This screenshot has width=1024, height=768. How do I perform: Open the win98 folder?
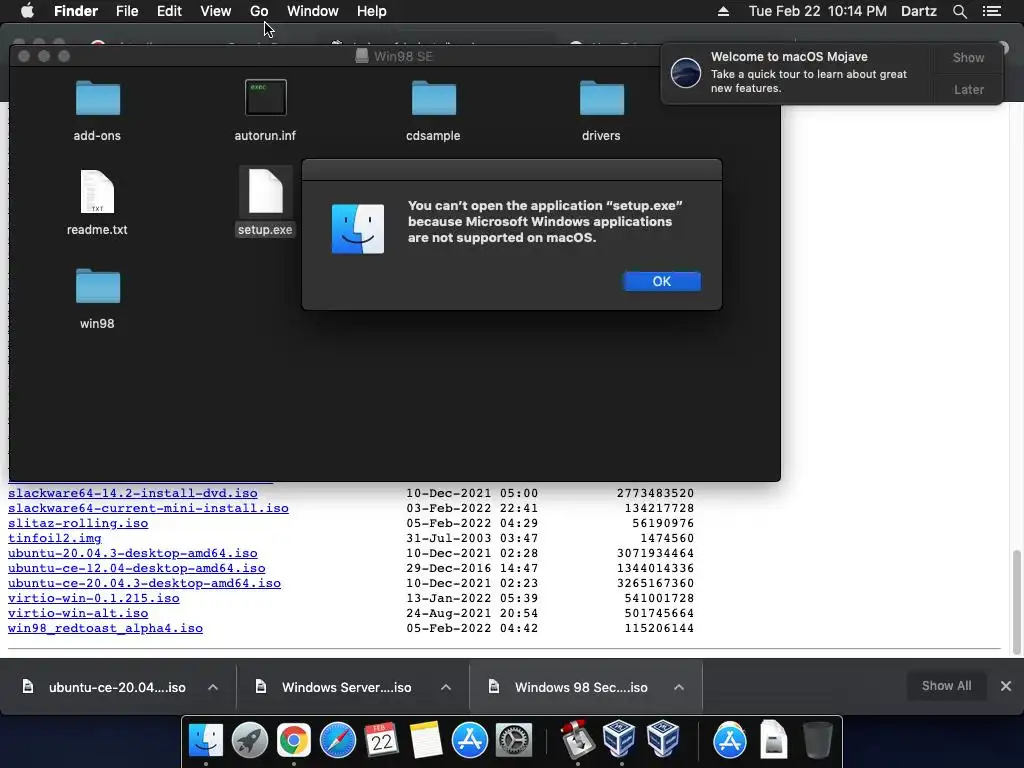[x=97, y=287]
